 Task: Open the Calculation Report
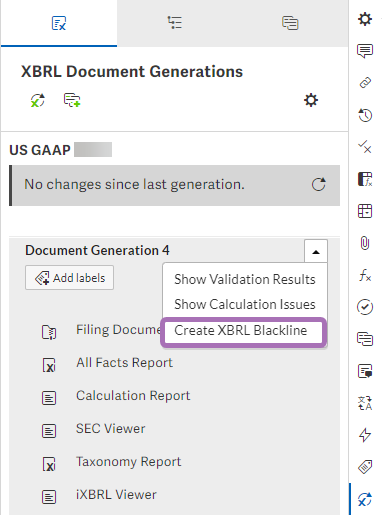coord(133,396)
